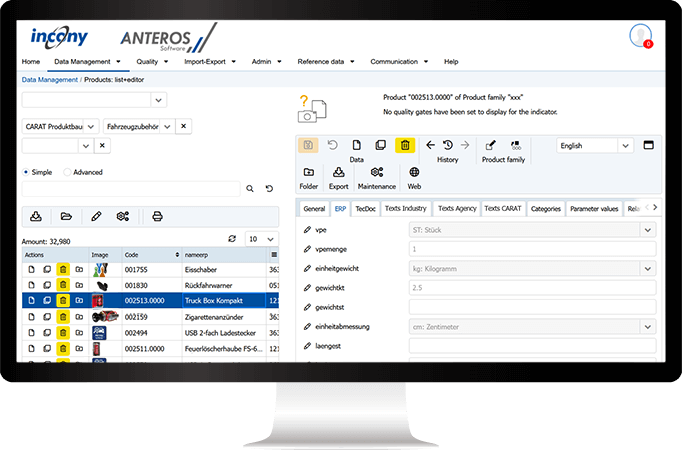Image resolution: width=682 pixels, height=450 pixels.
Task: Duplicate product using copy icon in Data toolbar
Action: coord(381,145)
